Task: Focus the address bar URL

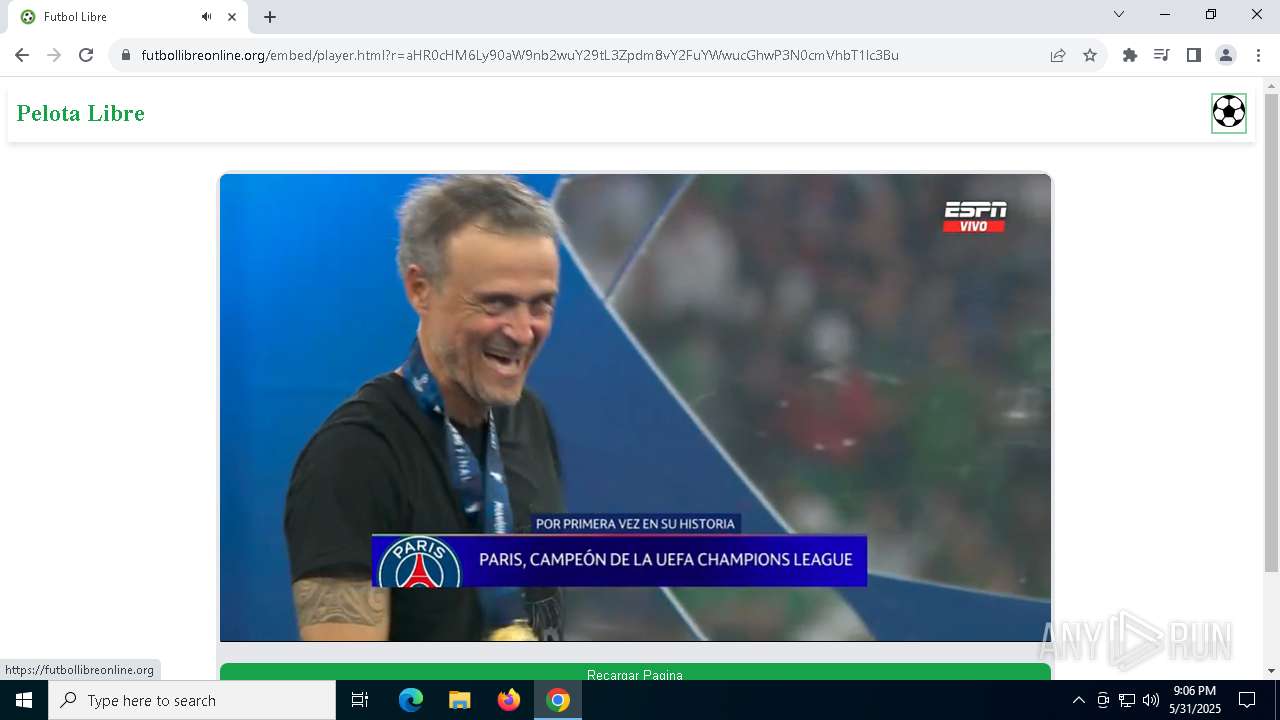Action: point(520,55)
